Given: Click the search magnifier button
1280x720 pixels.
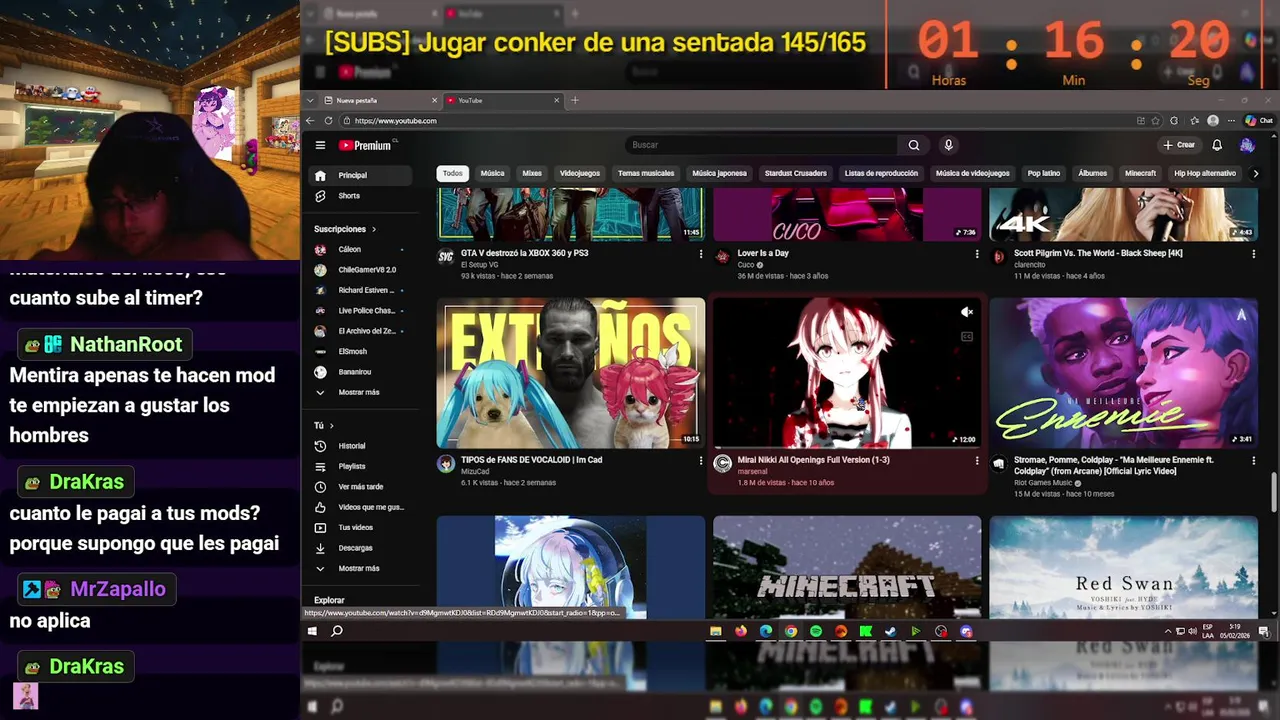Looking at the screenshot, I should point(913,145).
